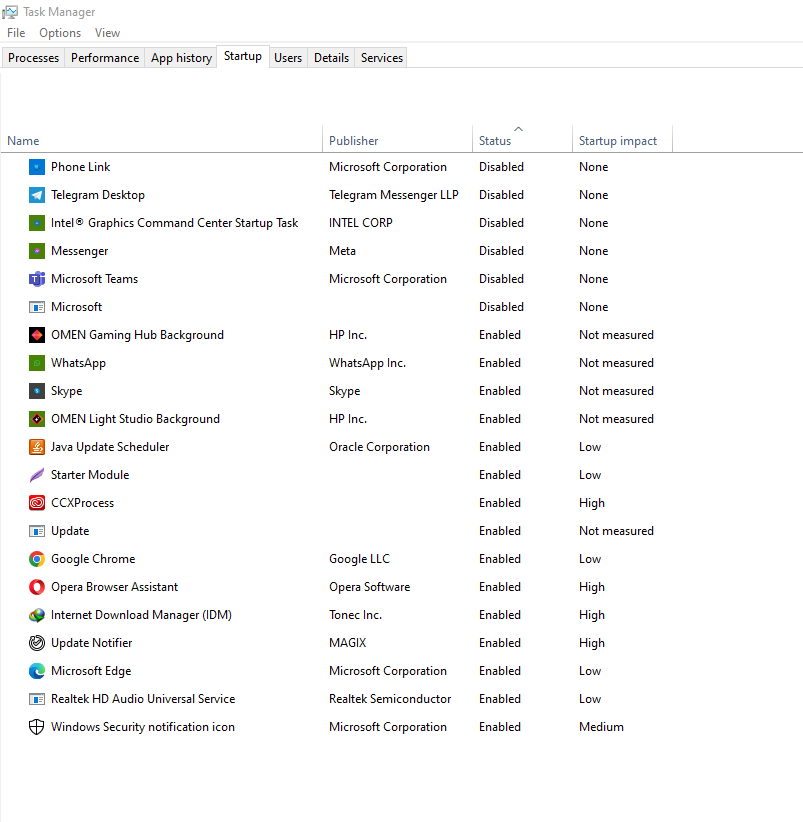Select the OMEN Gaming Hub Background name
Image resolution: width=803 pixels, height=822 pixels.
tap(137, 335)
